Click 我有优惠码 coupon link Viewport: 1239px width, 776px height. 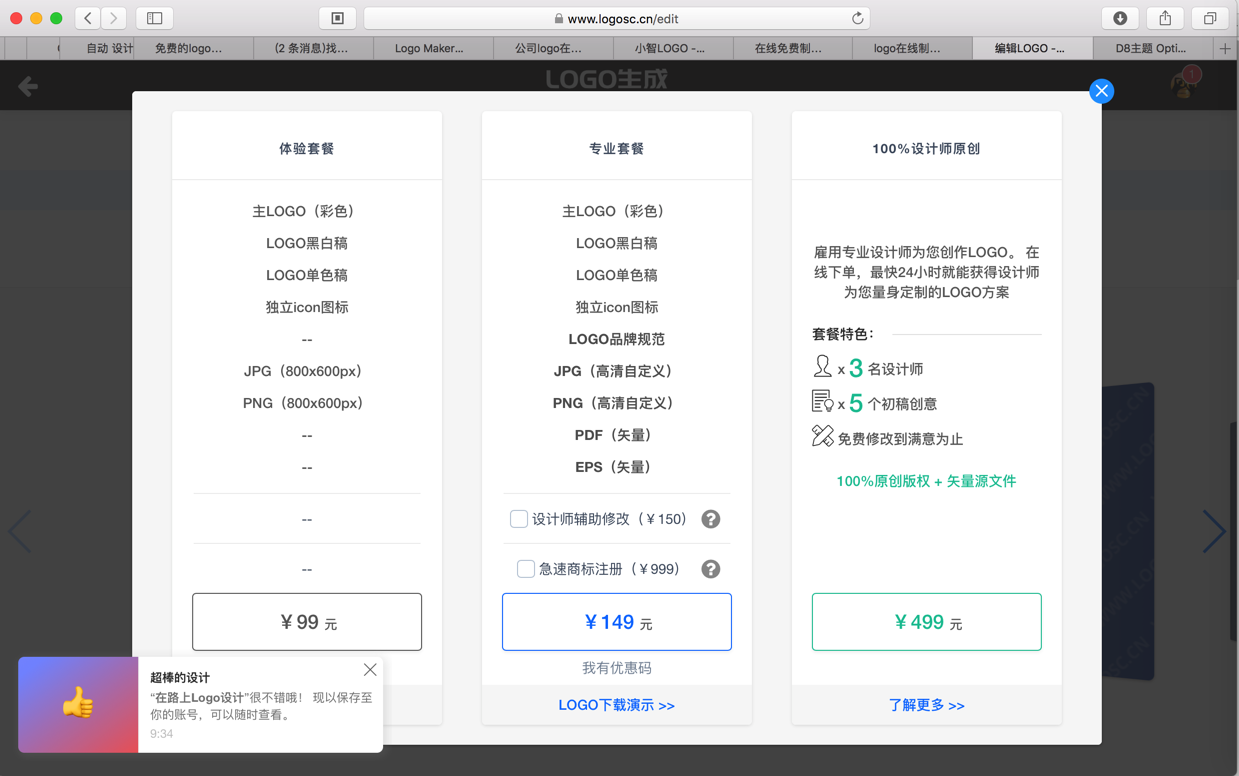(x=617, y=668)
